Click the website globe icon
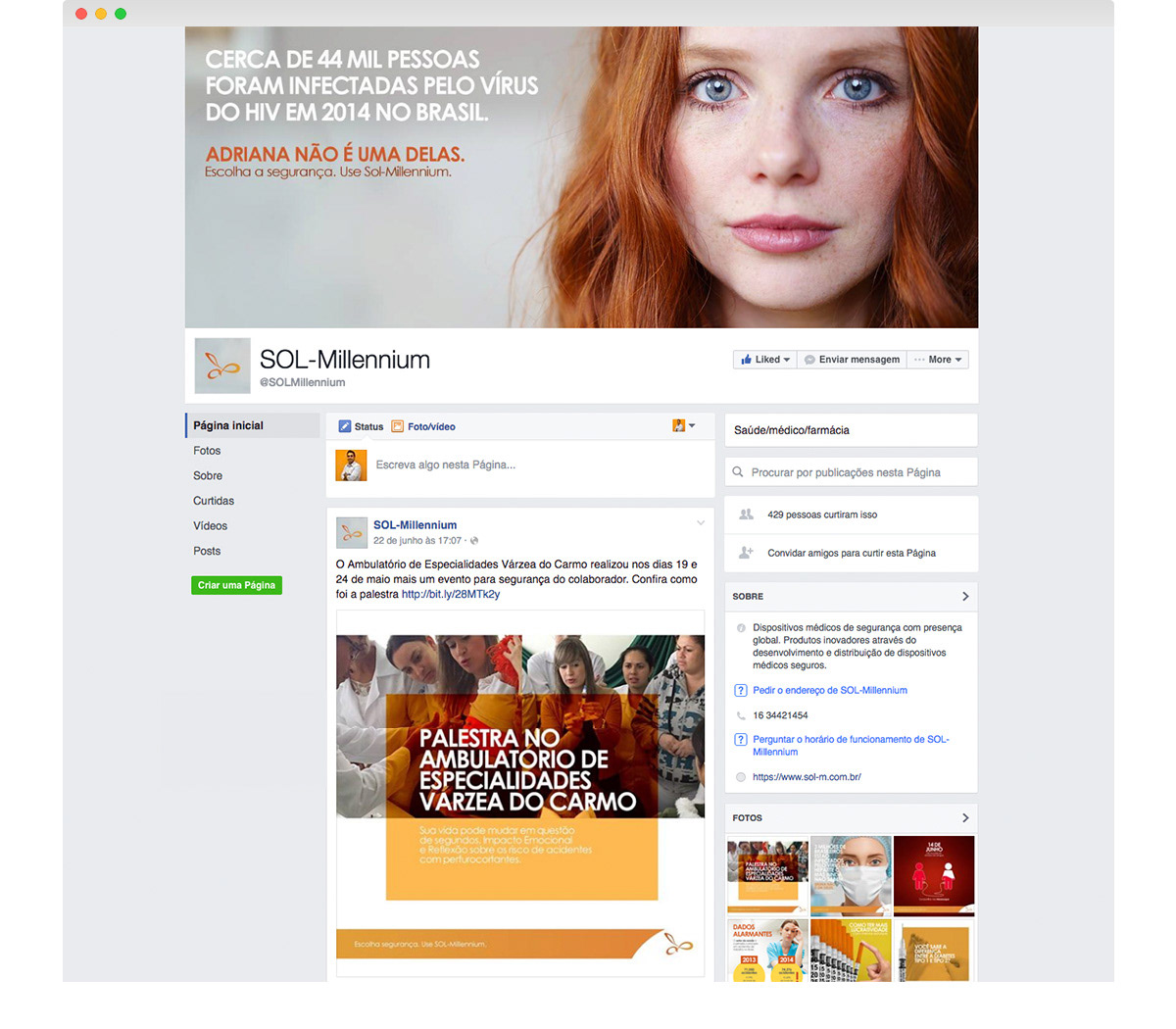The width and height of the screenshot is (1176, 1029). 741,777
